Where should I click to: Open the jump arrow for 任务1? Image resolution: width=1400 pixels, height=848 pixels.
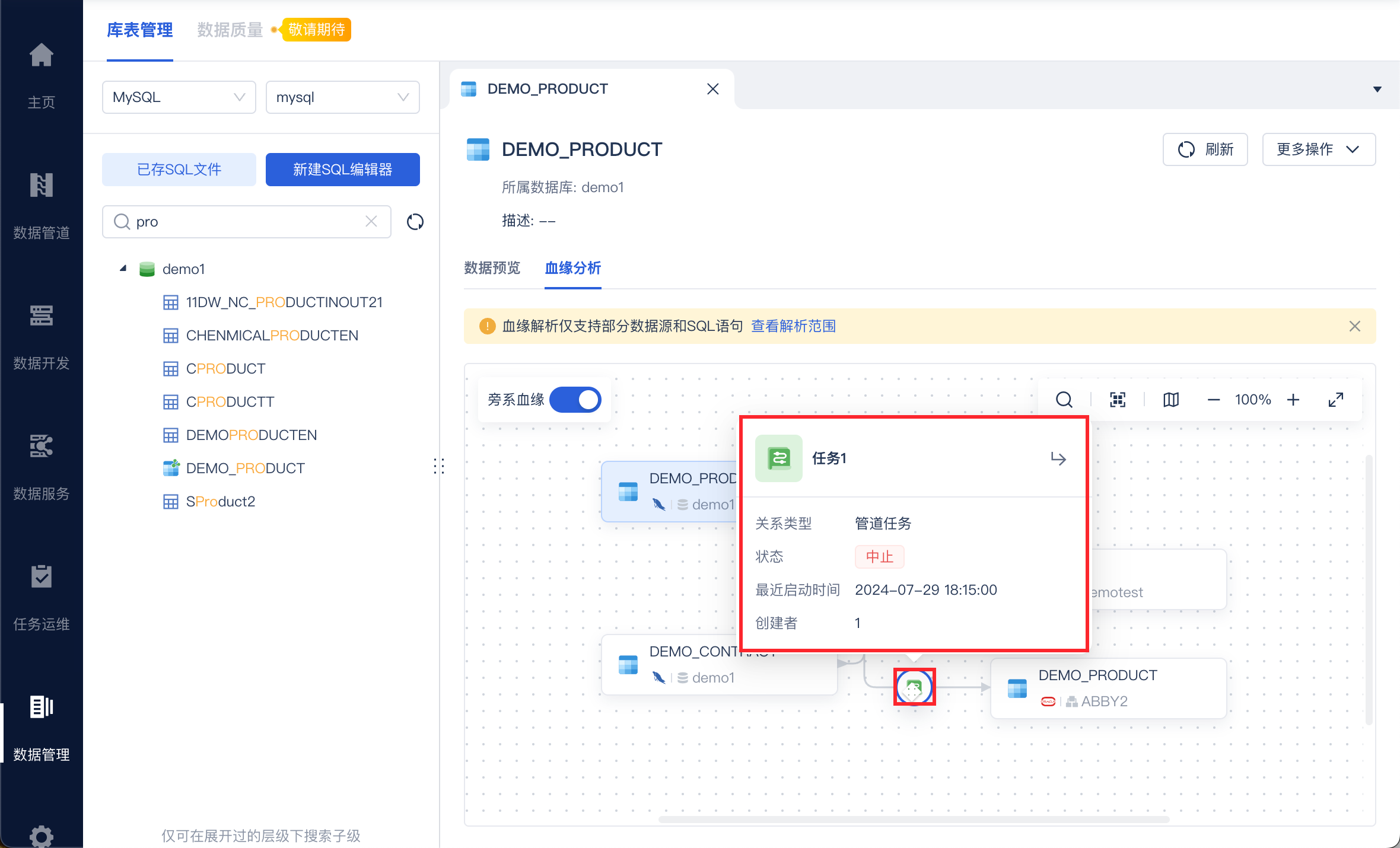[1058, 458]
